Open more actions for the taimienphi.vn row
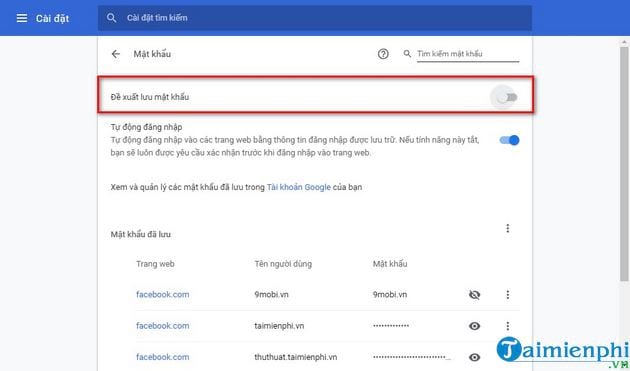 [x=507, y=326]
